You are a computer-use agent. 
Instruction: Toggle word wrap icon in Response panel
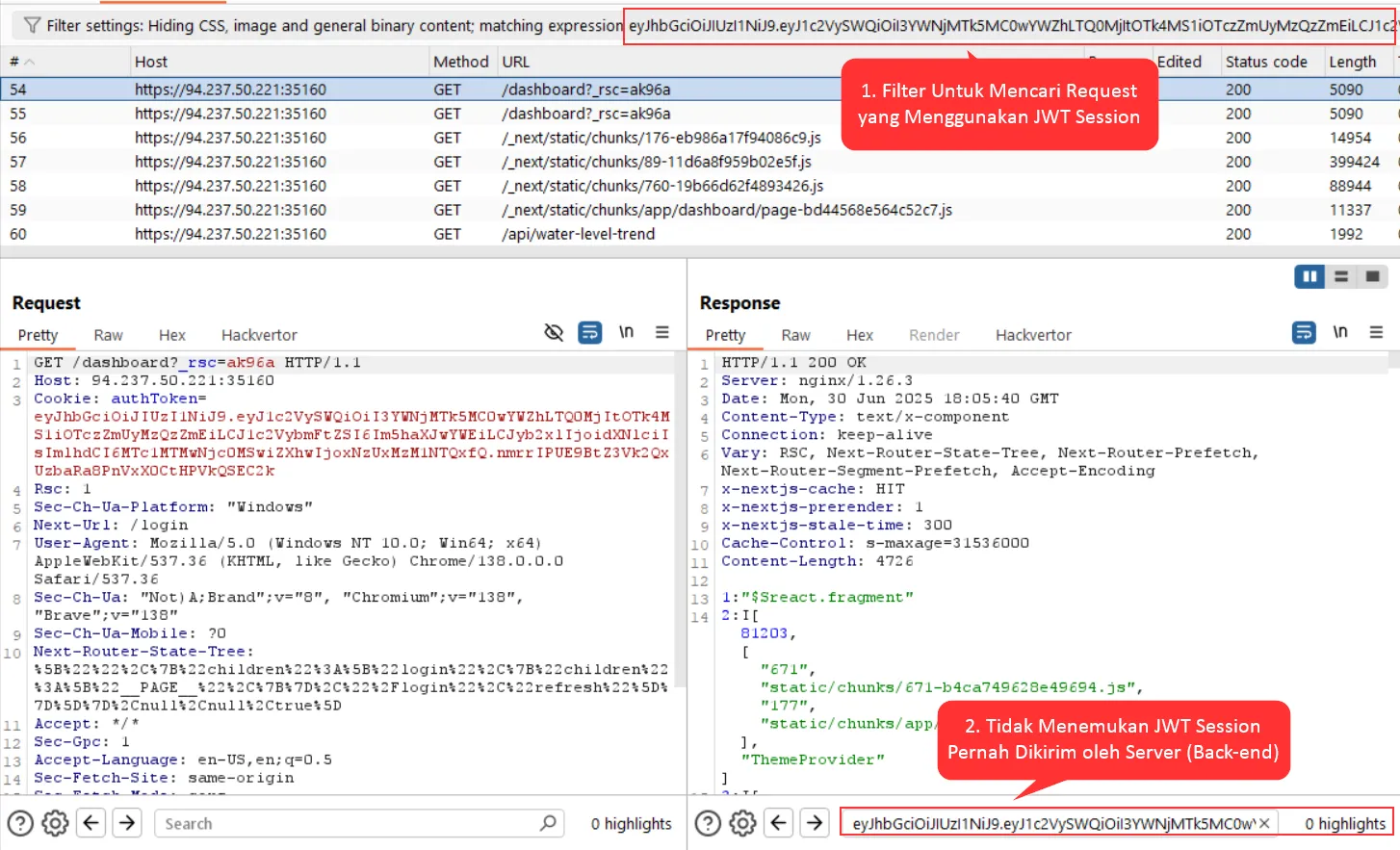(1304, 332)
